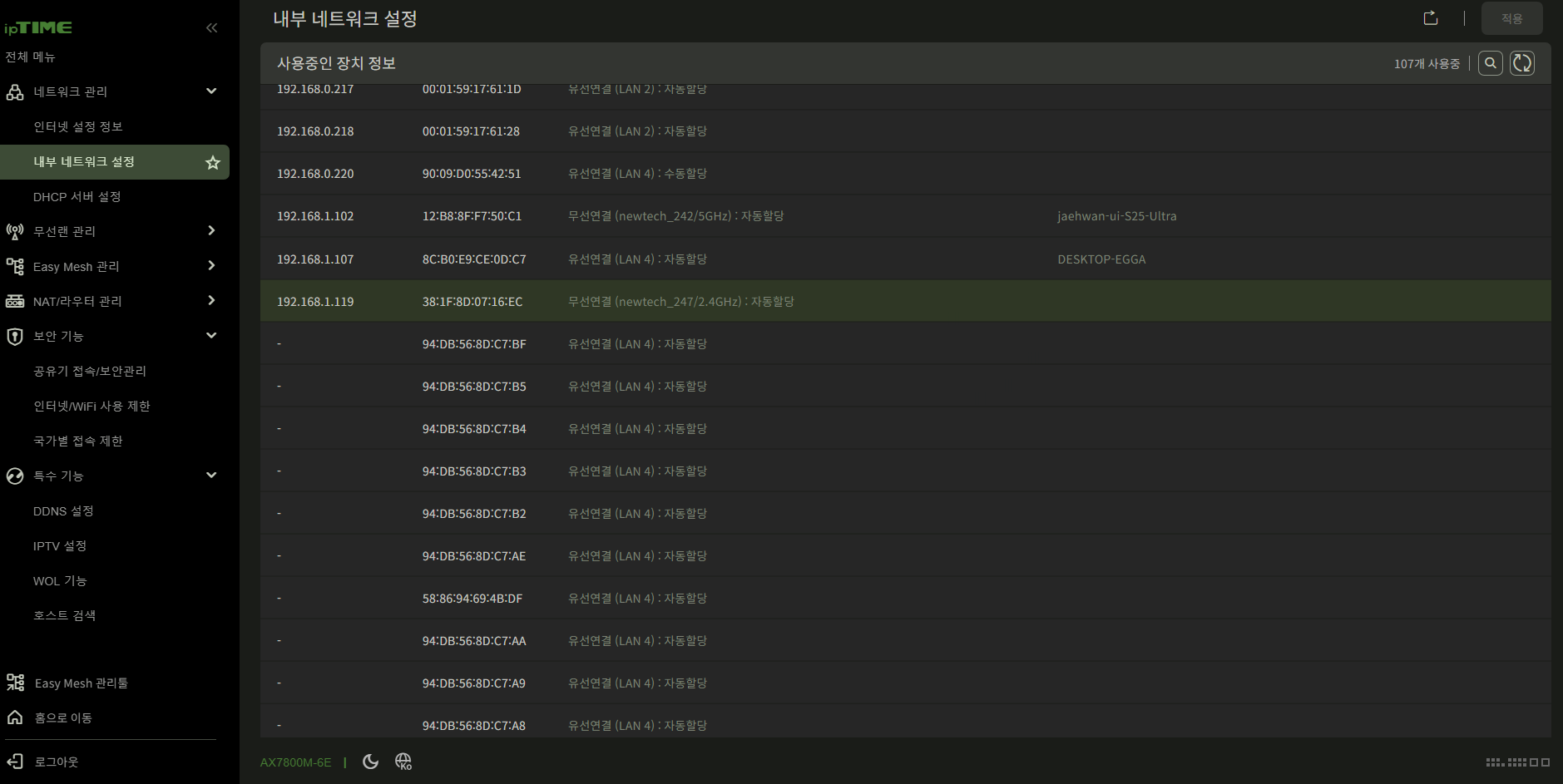The width and height of the screenshot is (1563, 784).
Task: Collapse the 특수 기능 chevron
Action: click(x=211, y=475)
